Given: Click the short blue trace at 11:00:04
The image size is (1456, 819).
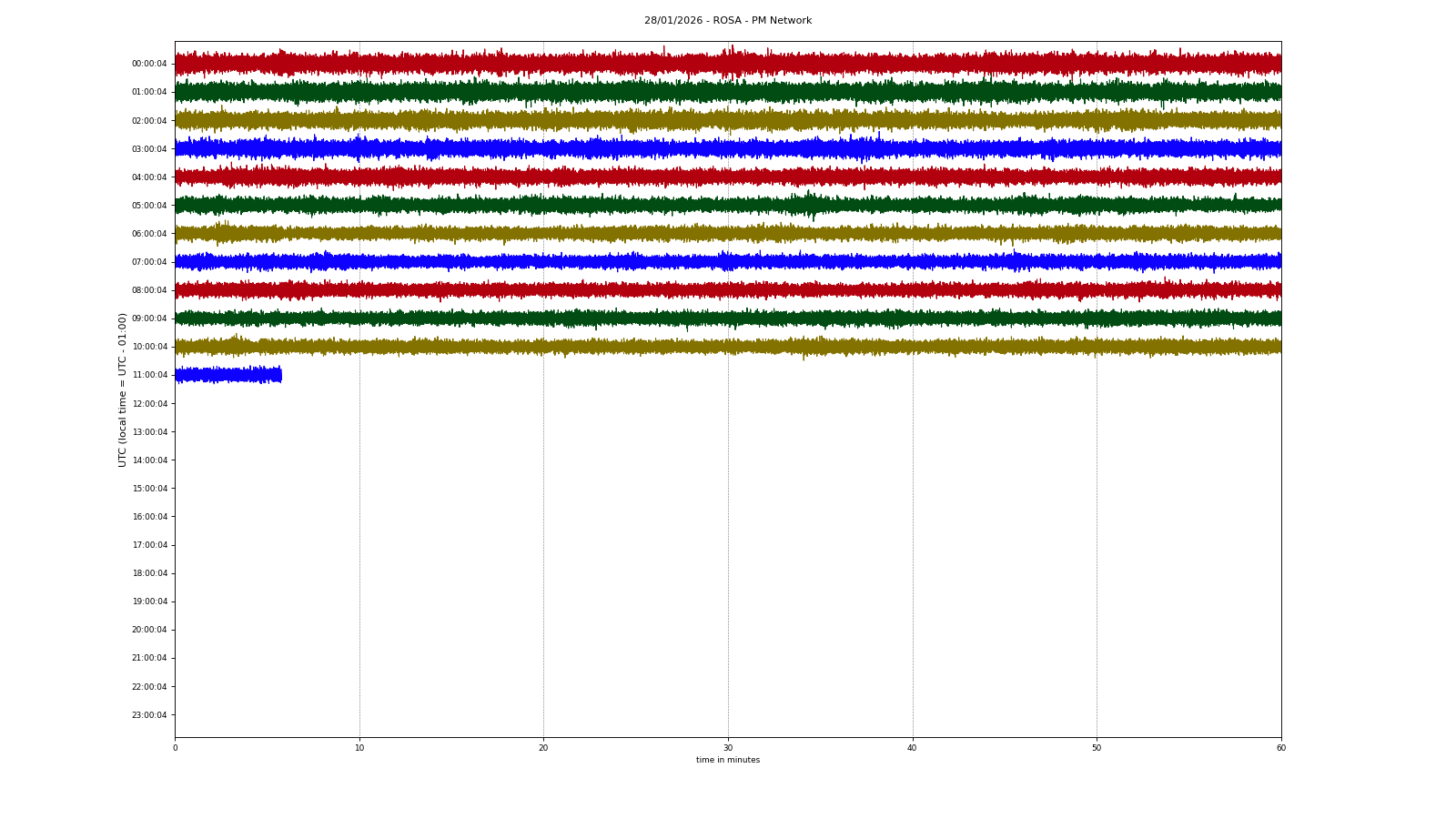Looking at the screenshot, I should [227, 375].
